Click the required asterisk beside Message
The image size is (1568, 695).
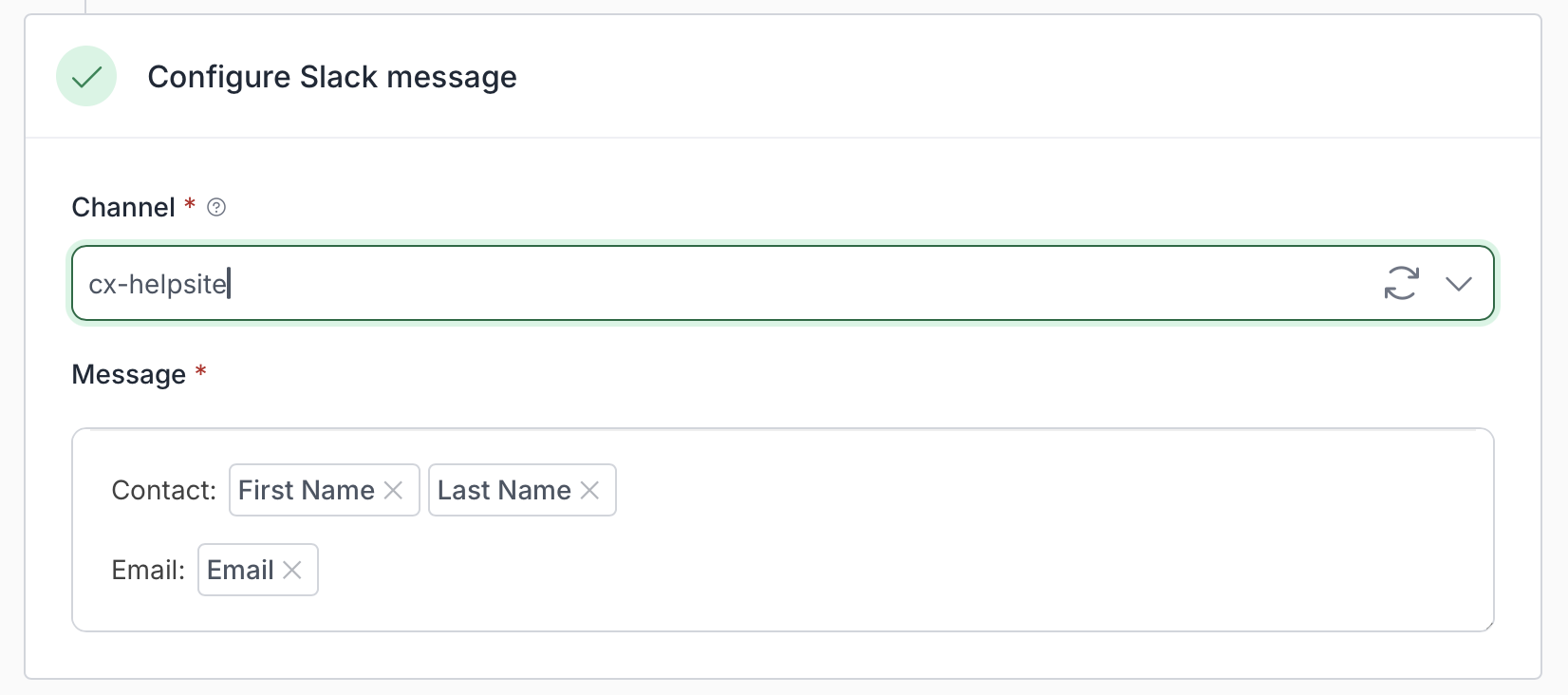pos(200,371)
